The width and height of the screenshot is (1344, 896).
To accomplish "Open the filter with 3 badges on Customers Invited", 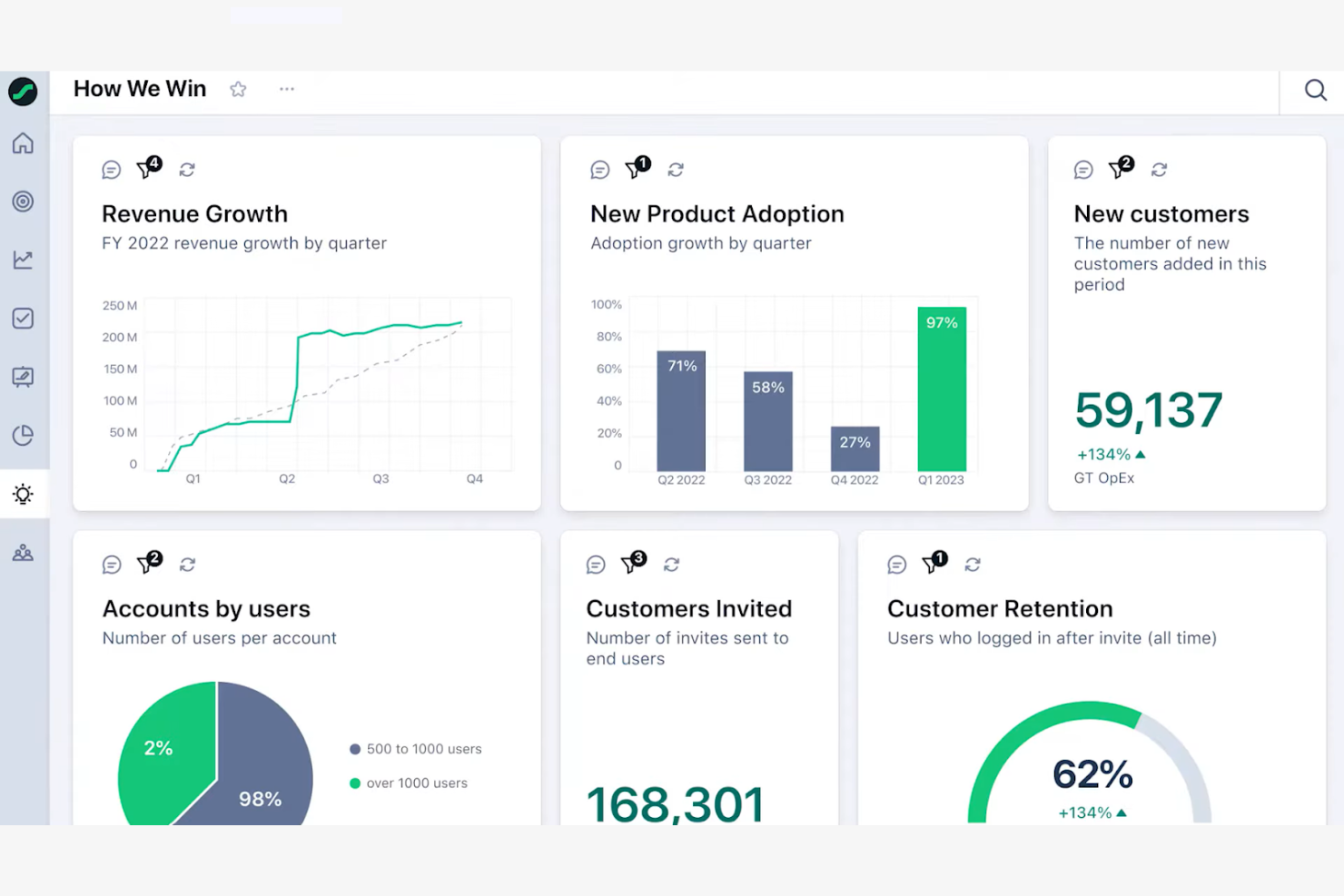I will click(632, 564).
